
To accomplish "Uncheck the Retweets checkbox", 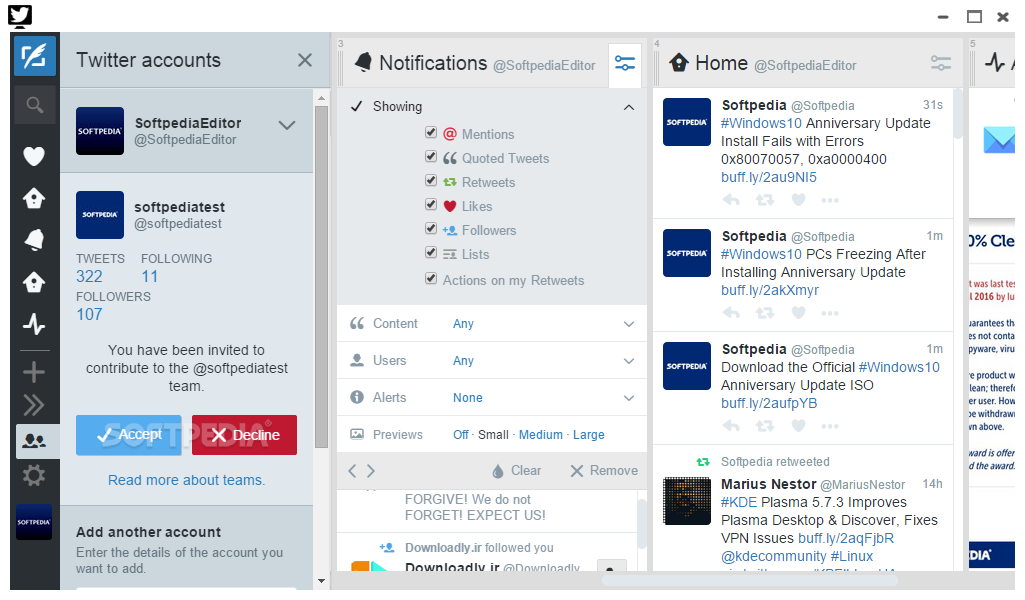I will [431, 180].
